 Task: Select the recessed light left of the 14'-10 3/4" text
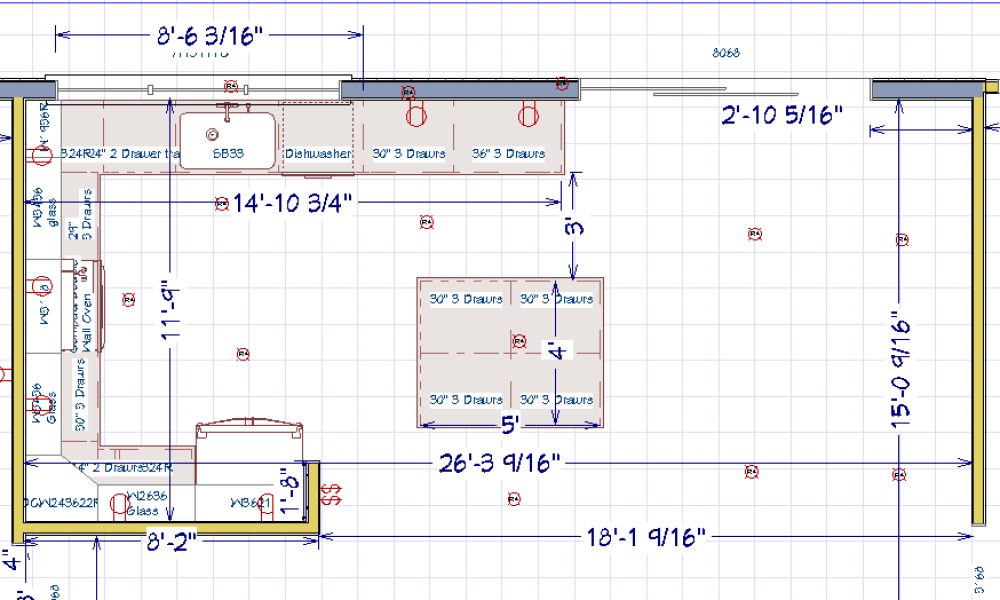[221, 204]
